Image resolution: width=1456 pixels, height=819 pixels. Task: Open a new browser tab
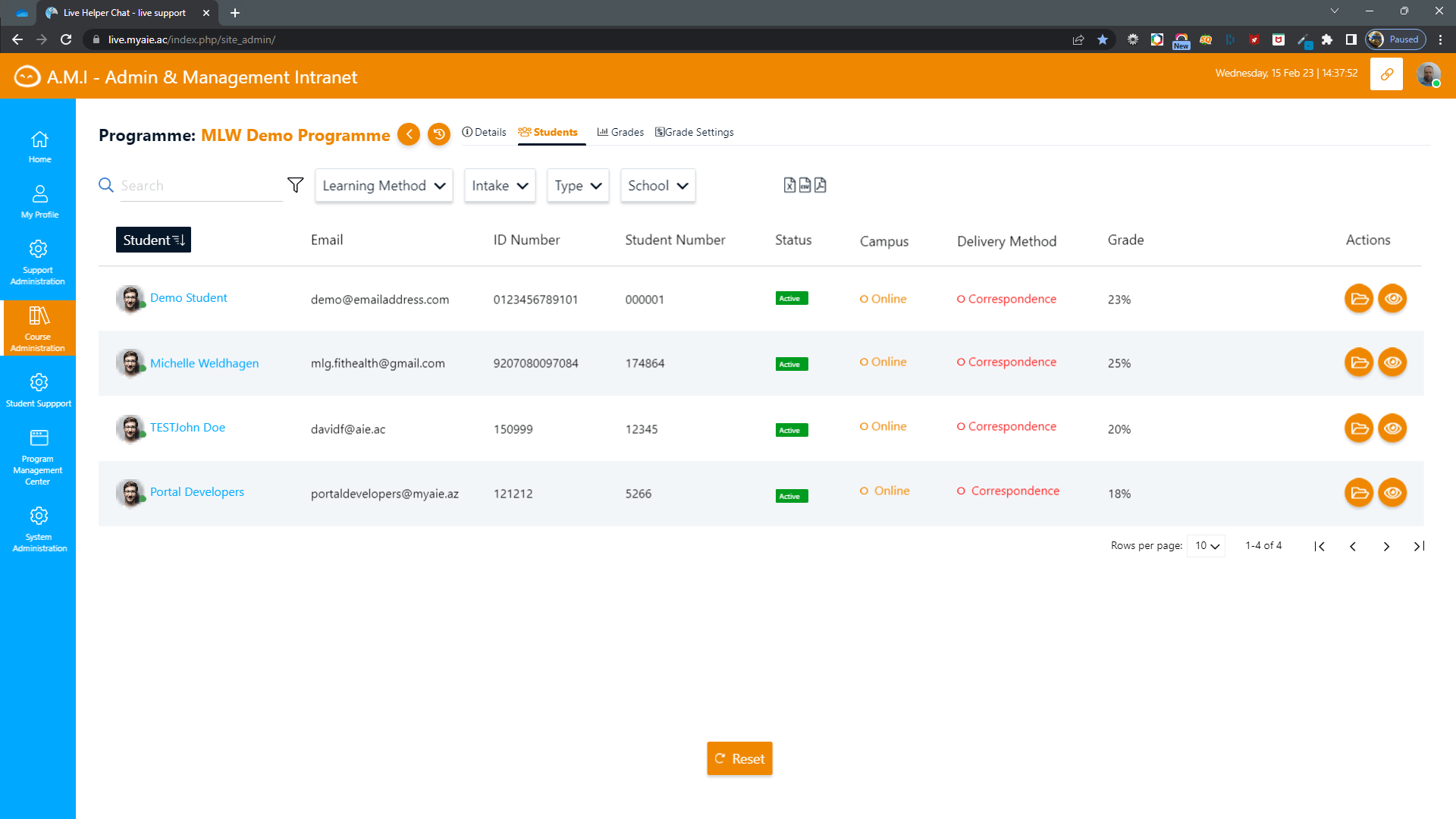pos(235,13)
